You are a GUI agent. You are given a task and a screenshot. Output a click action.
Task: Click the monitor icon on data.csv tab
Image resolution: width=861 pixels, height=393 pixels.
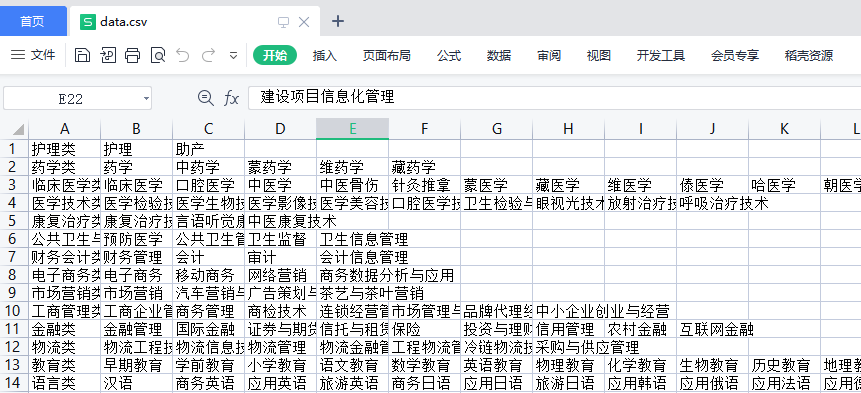tap(283, 22)
